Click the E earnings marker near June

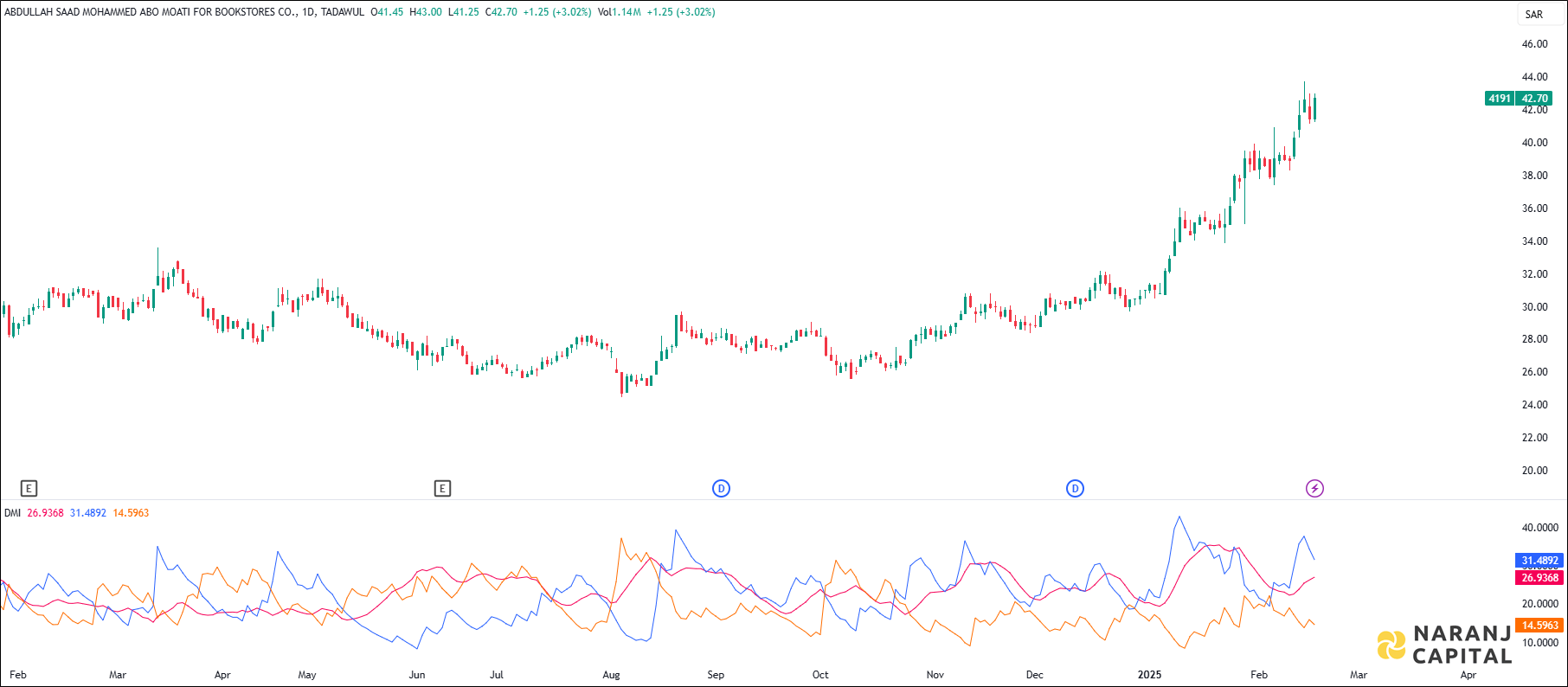pyautogui.click(x=442, y=489)
